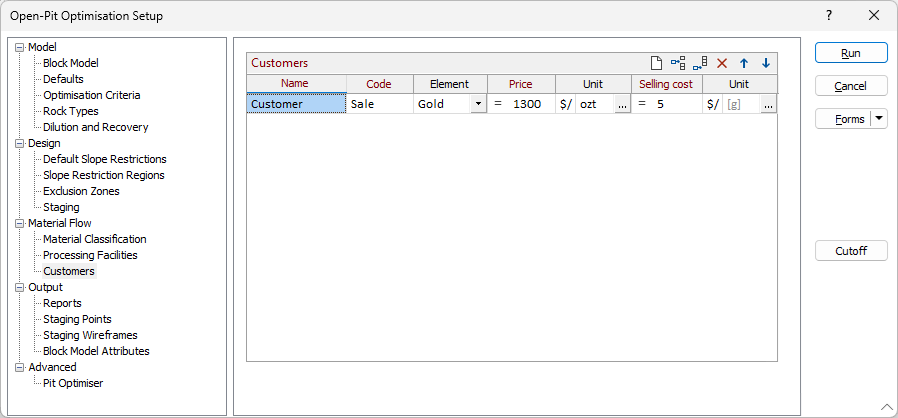Click the Model tree label

pyautogui.click(x=42, y=48)
